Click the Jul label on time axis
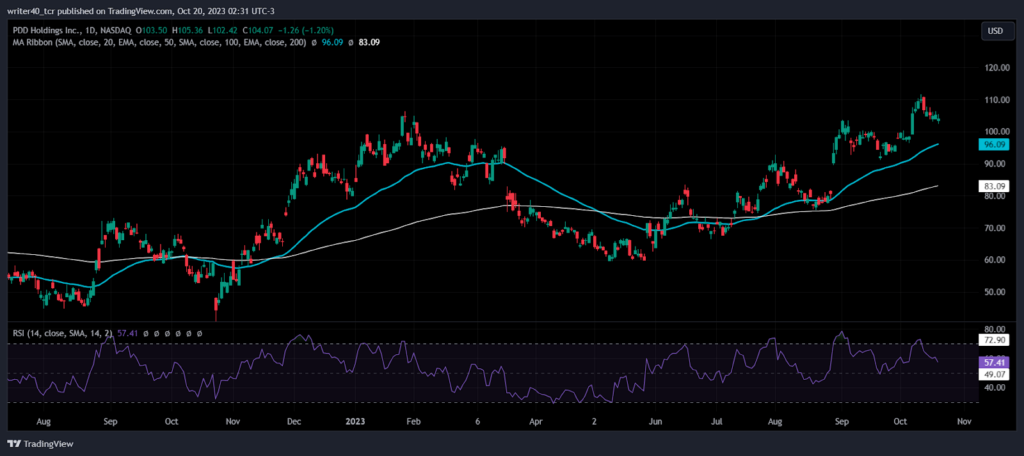Image resolution: width=1024 pixels, height=456 pixels. tap(716, 422)
